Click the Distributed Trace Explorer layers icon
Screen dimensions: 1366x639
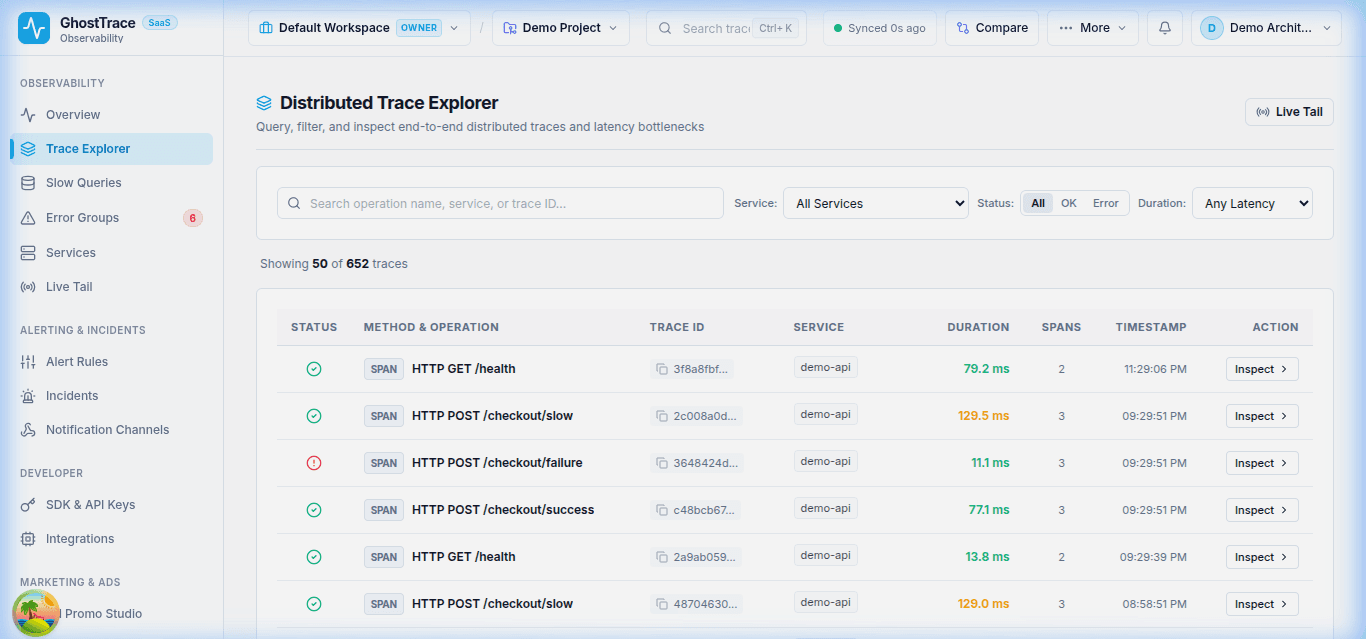click(264, 103)
